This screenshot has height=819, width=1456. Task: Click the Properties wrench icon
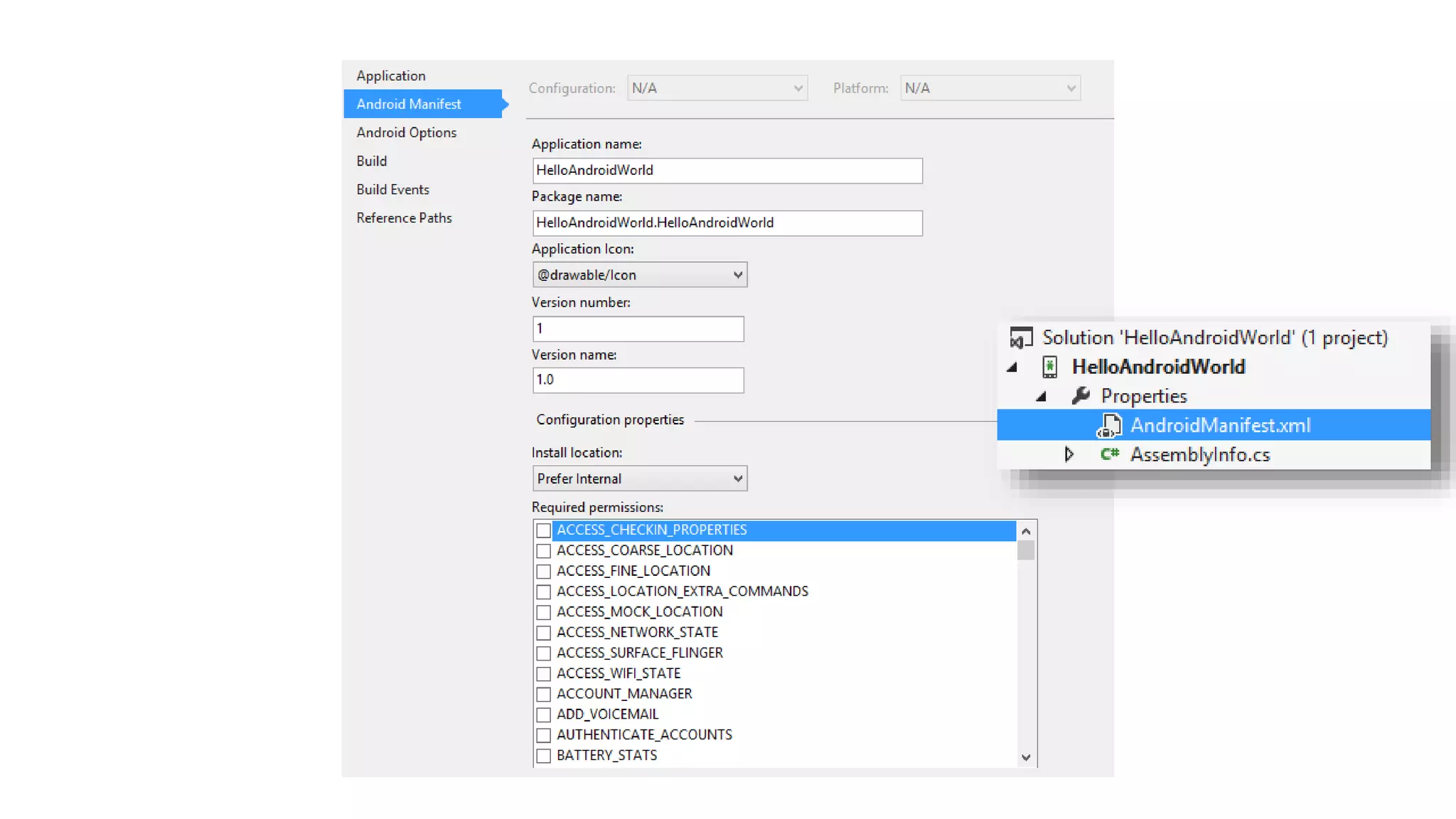1081,395
